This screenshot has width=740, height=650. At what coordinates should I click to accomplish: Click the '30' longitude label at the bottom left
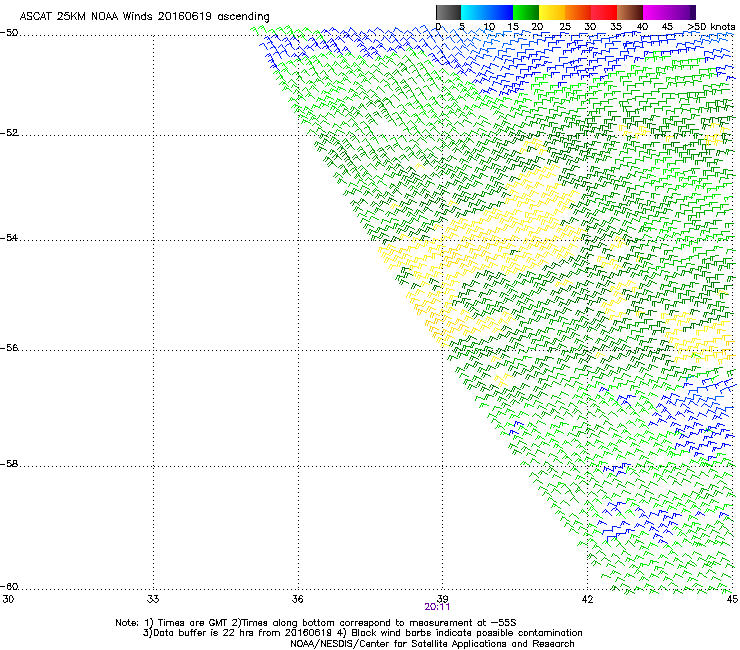pyautogui.click(x=8, y=599)
